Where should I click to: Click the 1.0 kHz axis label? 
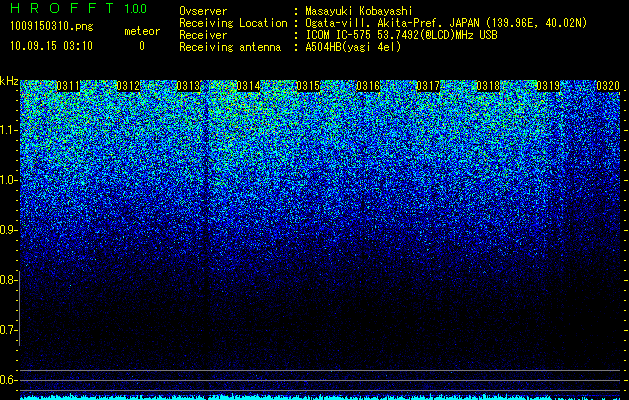[8, 180]
